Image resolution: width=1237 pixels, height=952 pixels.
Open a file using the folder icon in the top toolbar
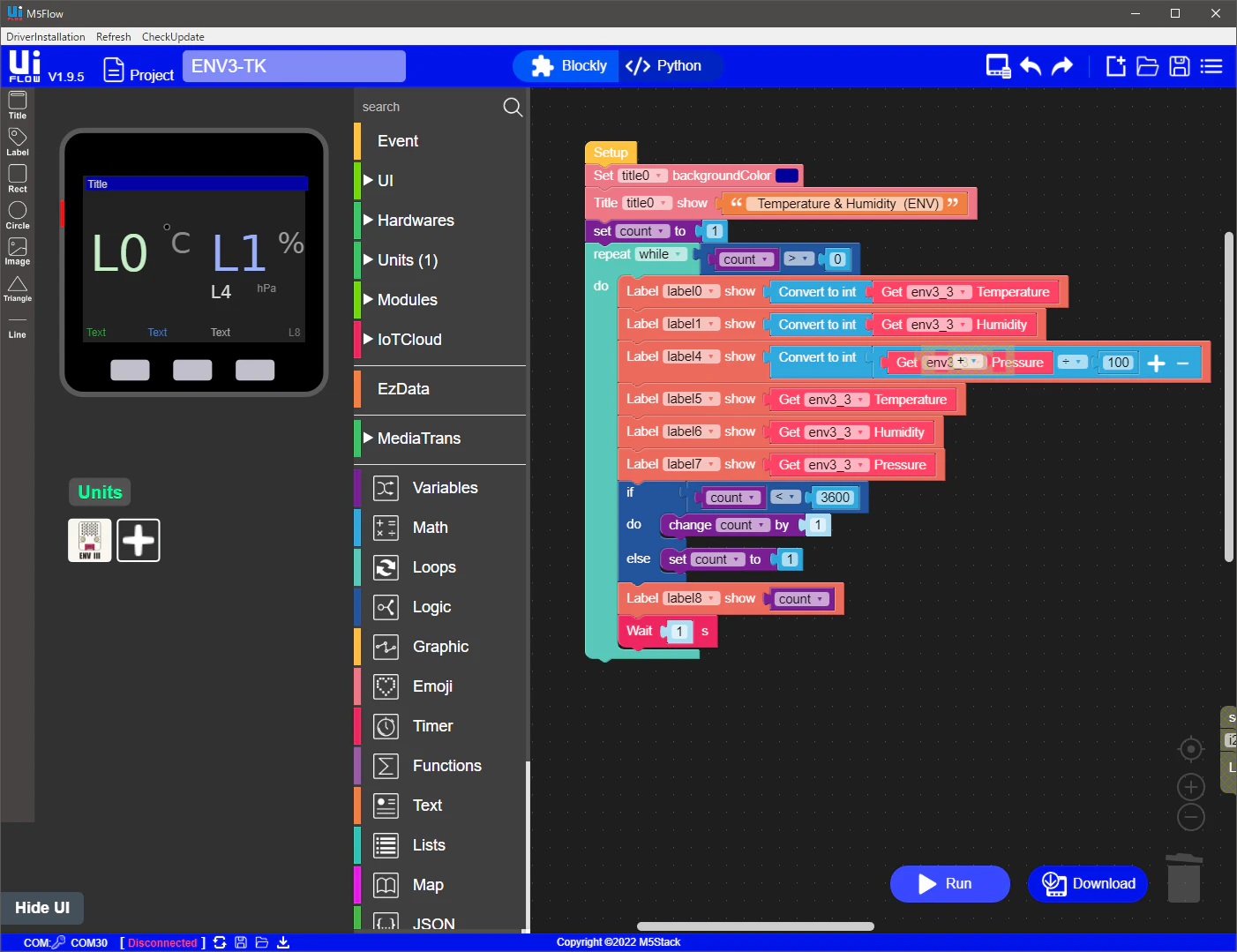coord(1148,66)
